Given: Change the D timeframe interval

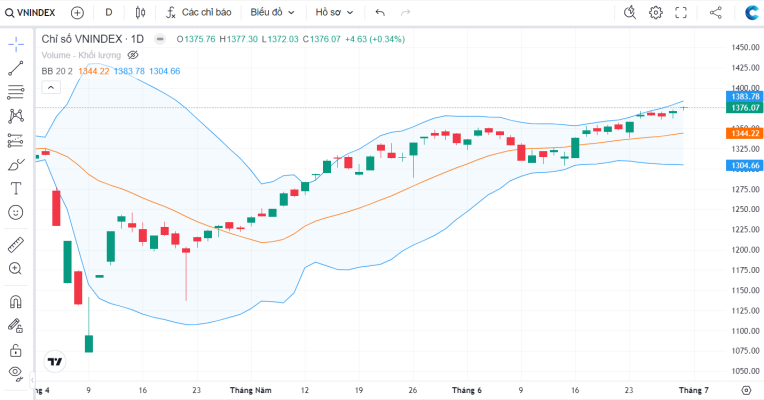Looking at the screenshot, I should [109, 13].
